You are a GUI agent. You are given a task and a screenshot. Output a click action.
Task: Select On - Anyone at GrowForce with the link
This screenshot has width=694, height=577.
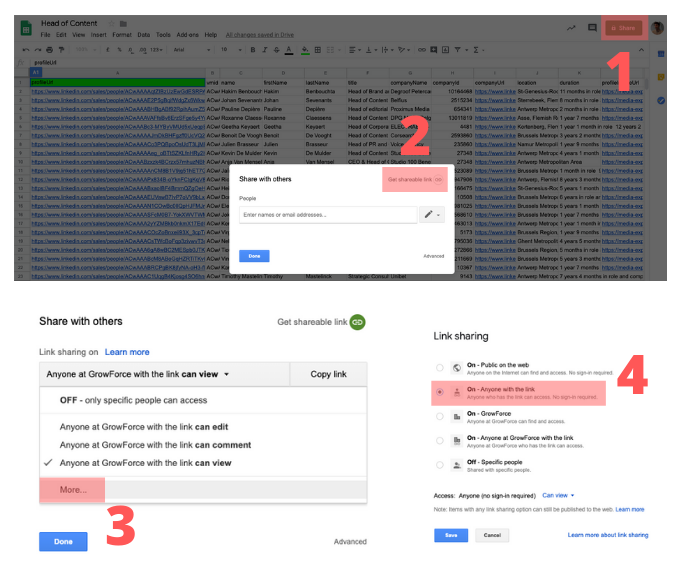(440, 441)
